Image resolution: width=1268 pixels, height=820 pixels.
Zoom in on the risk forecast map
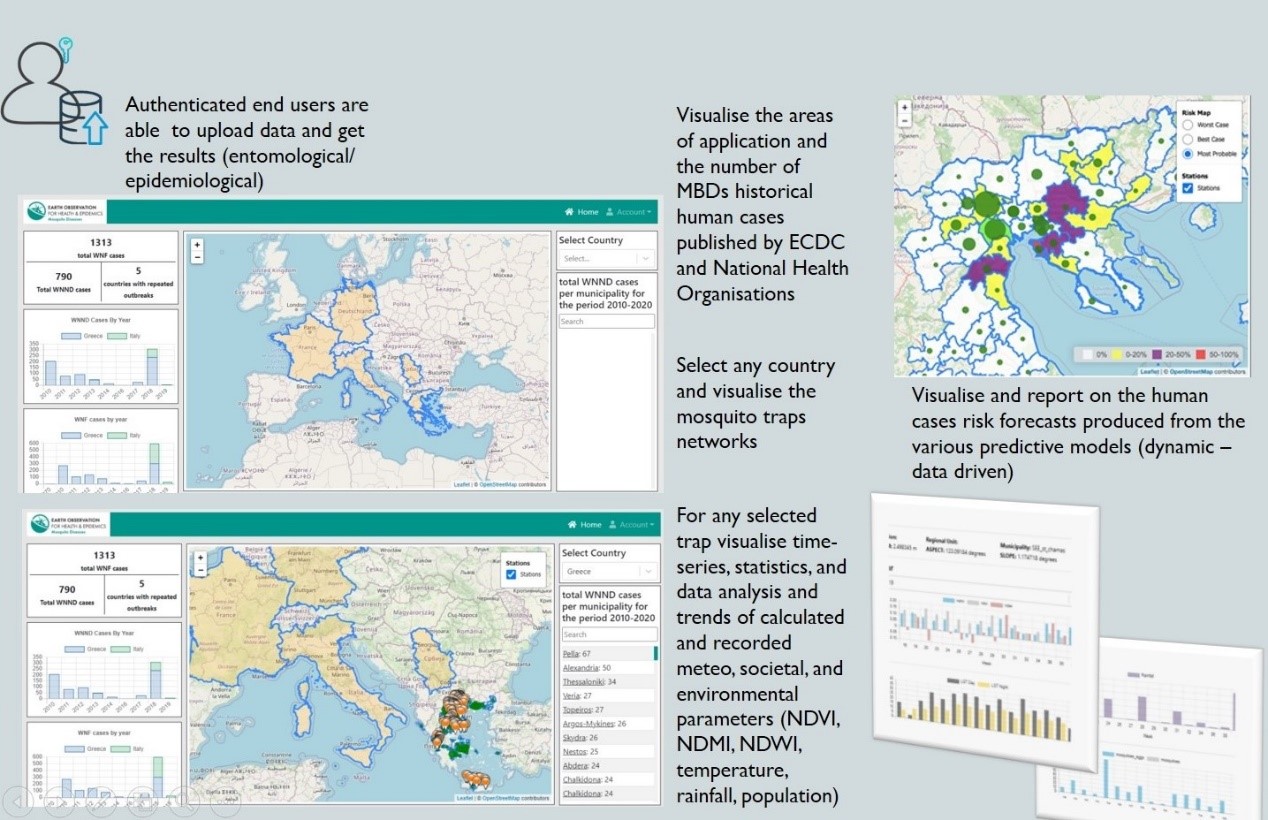[x=904, y=107]
